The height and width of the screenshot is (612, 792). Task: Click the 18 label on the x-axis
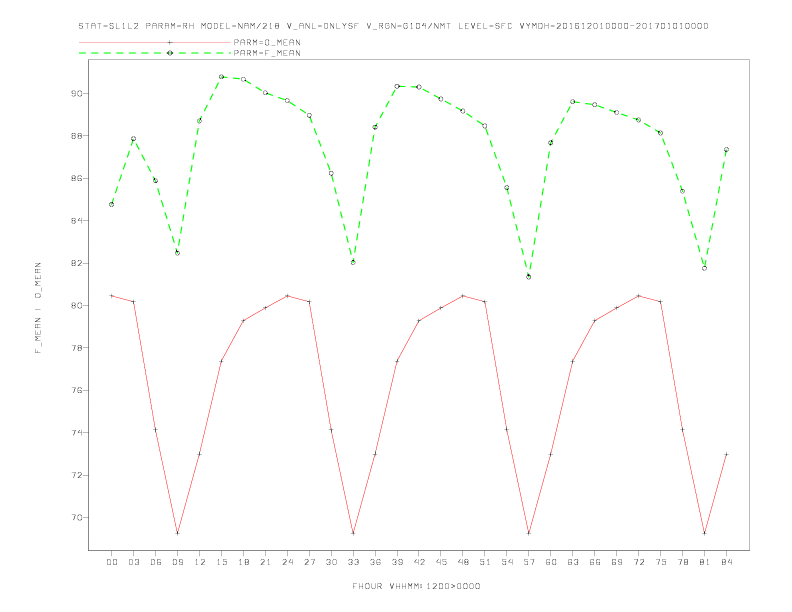tap(243, 562)
